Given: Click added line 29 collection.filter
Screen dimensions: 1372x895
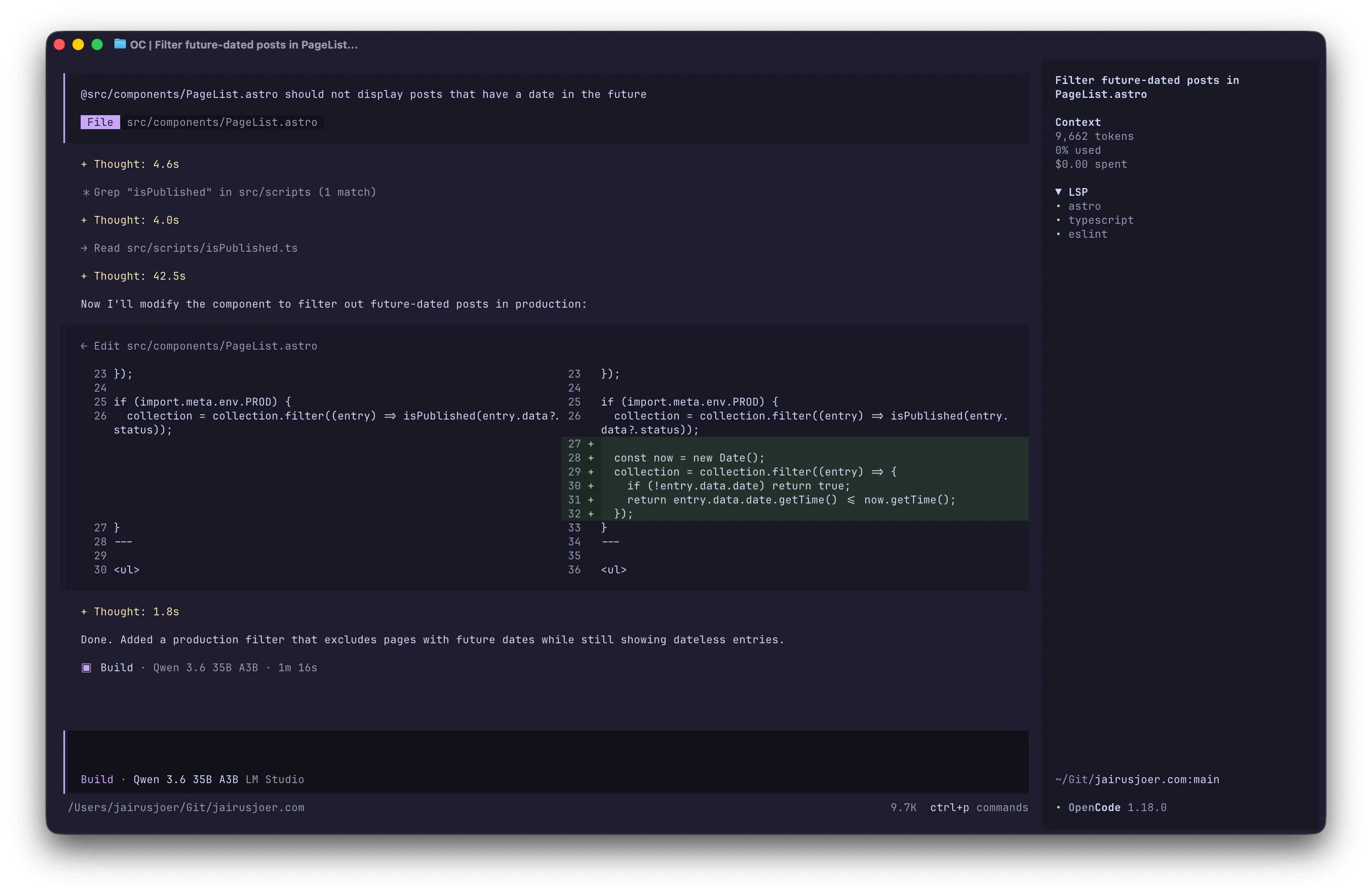Looking at the screenshot, I should pyautogui.click(x=755, y=472).
